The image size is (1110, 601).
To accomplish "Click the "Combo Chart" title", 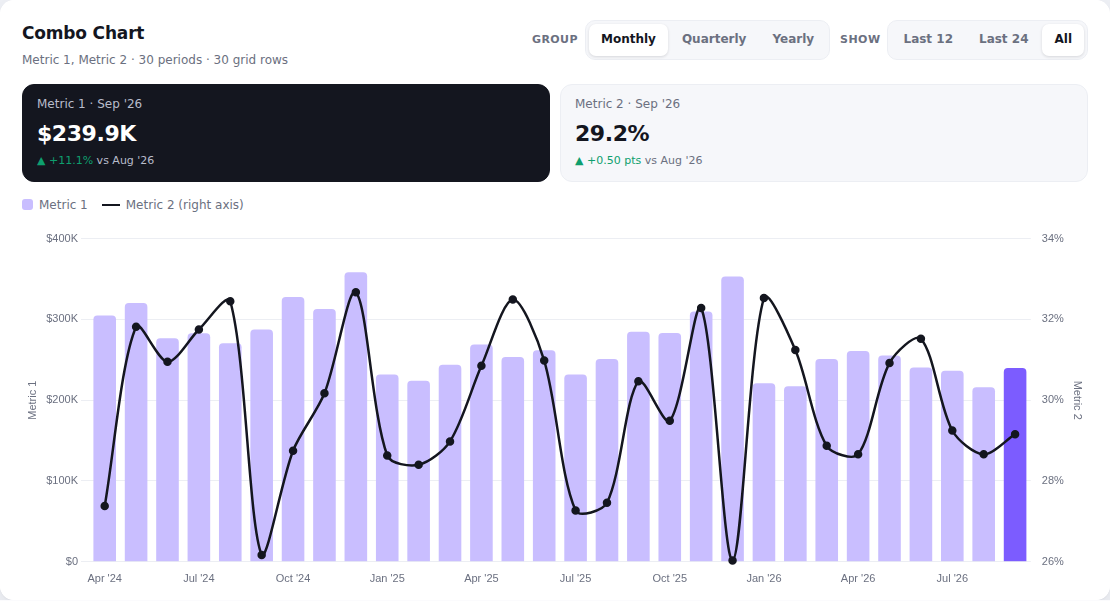I will pos(83,33).
